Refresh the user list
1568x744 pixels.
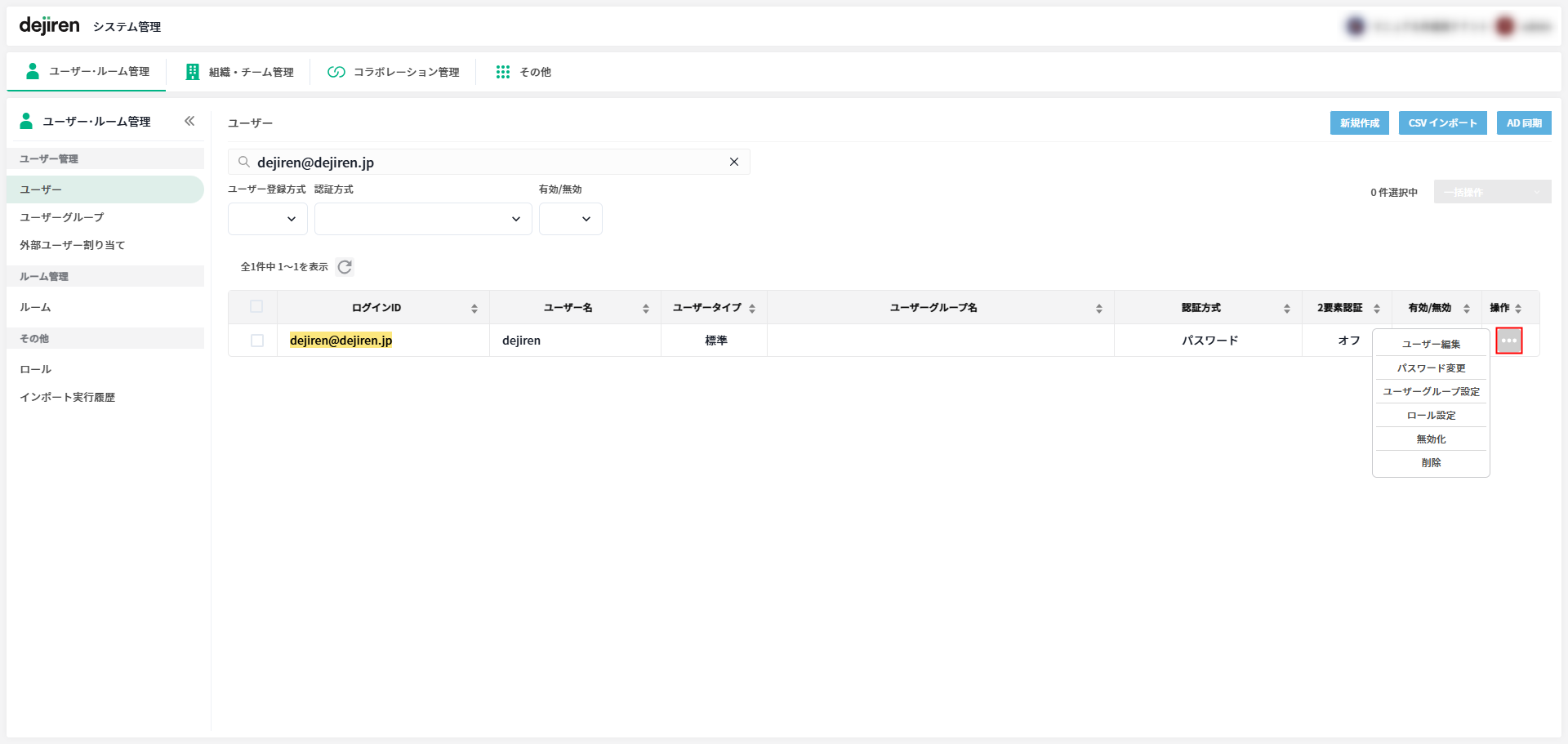point(345,267)
